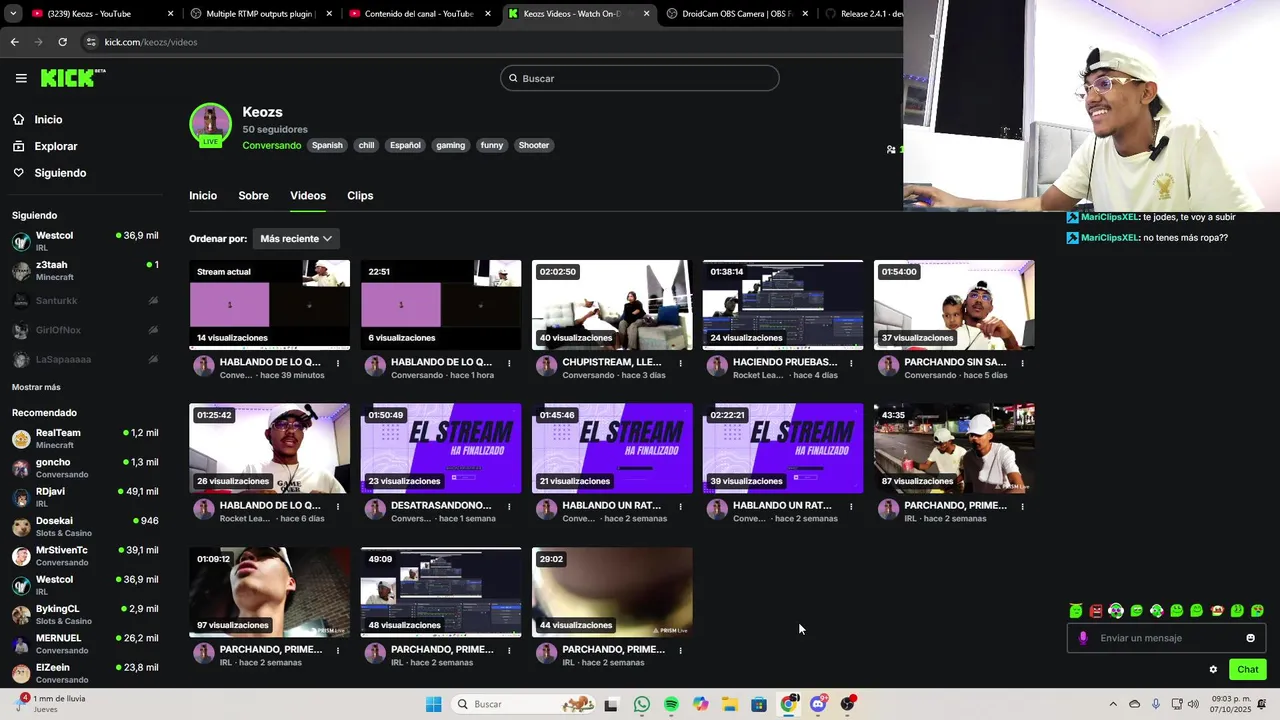Expand Mostrar más in following list

point(36,387)
